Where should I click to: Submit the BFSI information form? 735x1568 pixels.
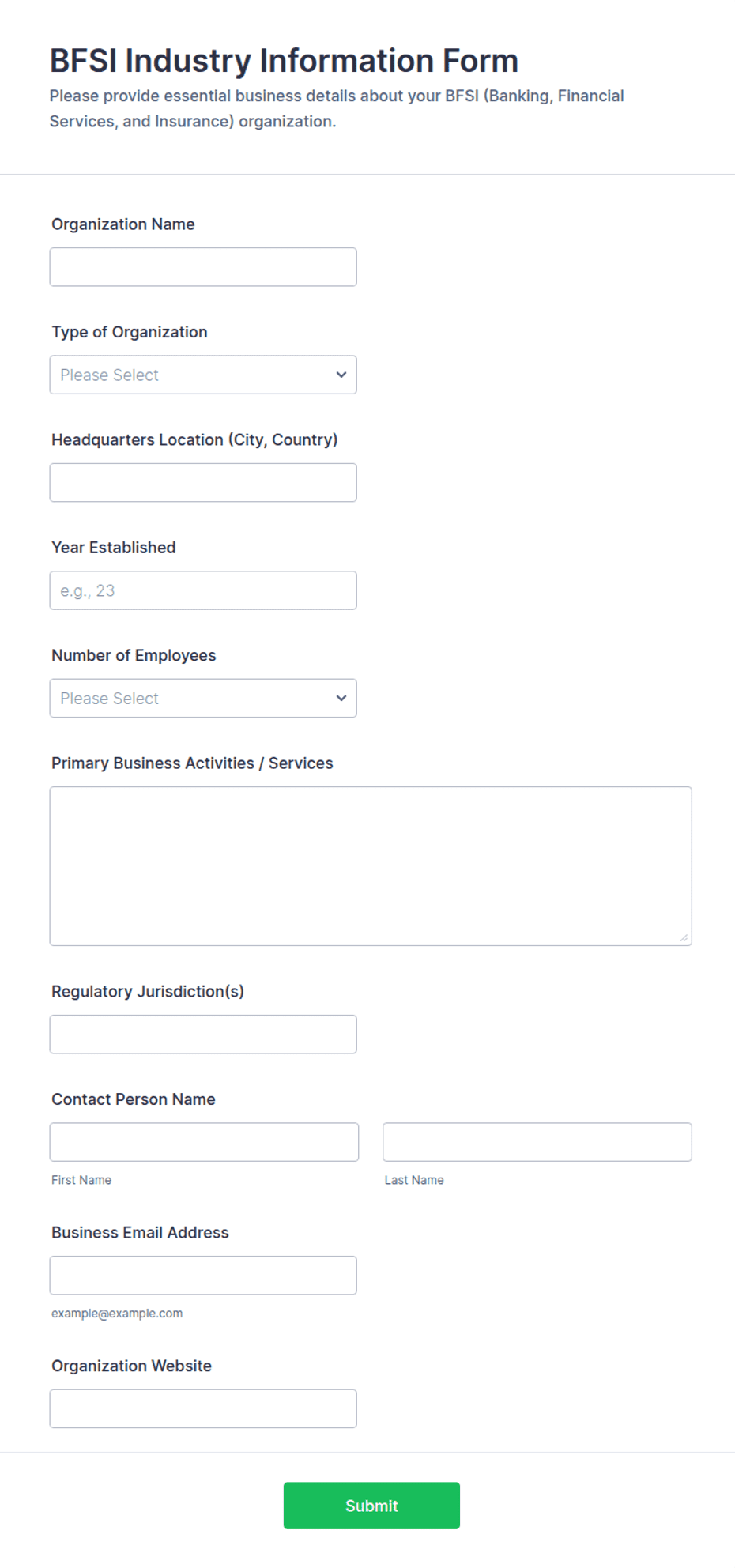pyautogui.click(x=371, y=1506)
